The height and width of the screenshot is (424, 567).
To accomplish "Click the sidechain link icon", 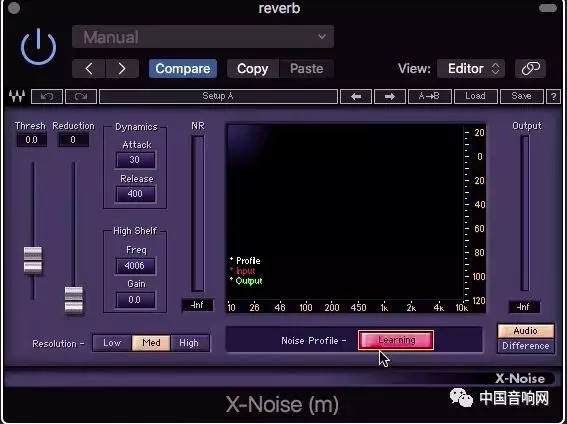I will 530,68.
